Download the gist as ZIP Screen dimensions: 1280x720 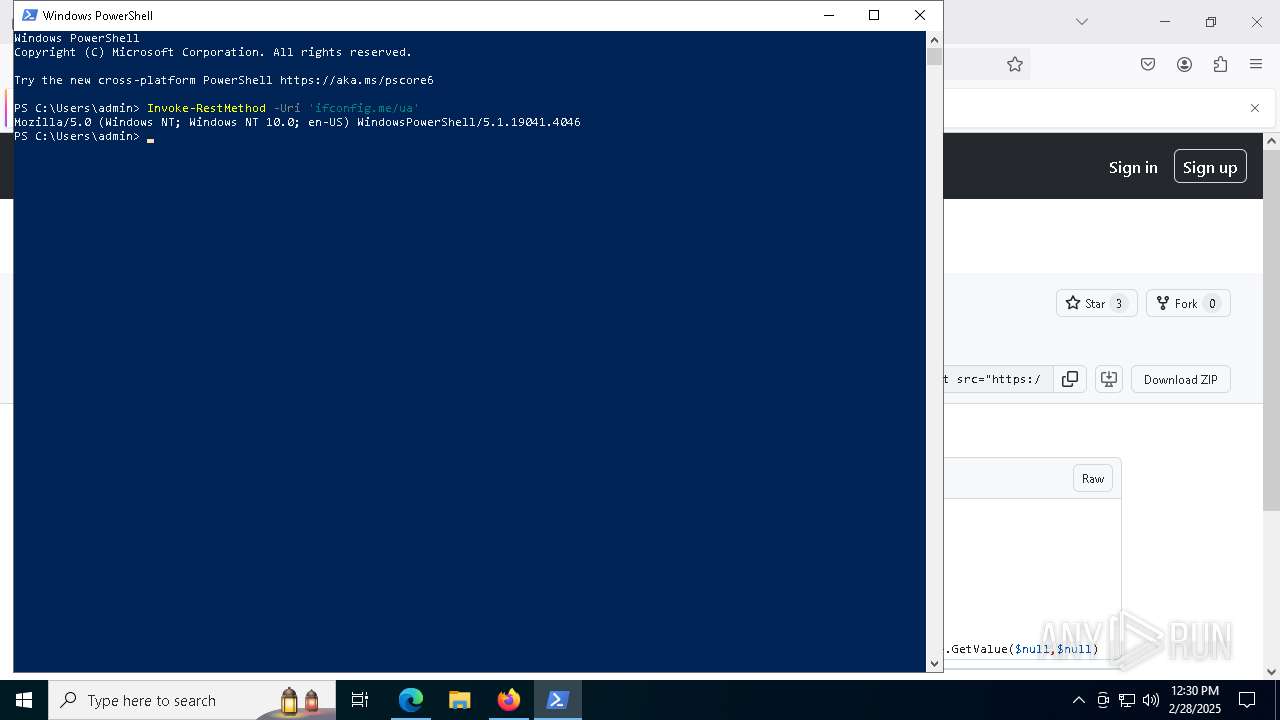point(1181,379)
